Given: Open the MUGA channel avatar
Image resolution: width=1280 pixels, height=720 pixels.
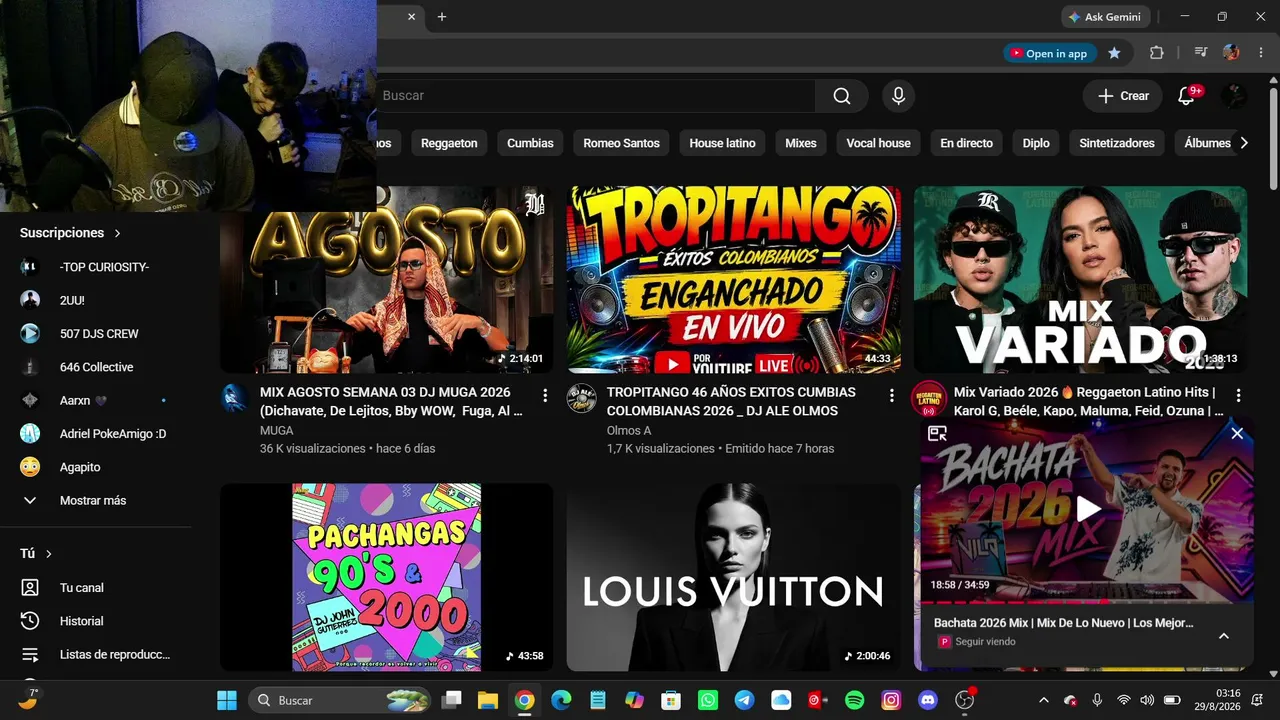Looking at the screenshot, I should click(235, 398).
